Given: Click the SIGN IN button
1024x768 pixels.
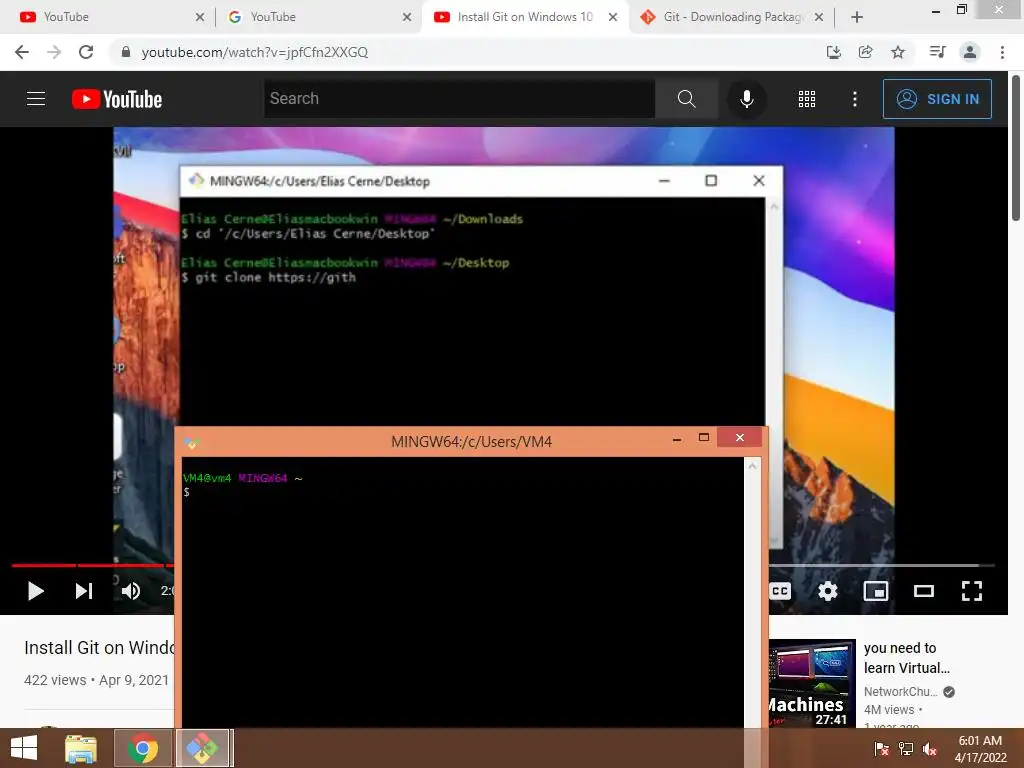Looking at the screenshot, I should point(937,99).
